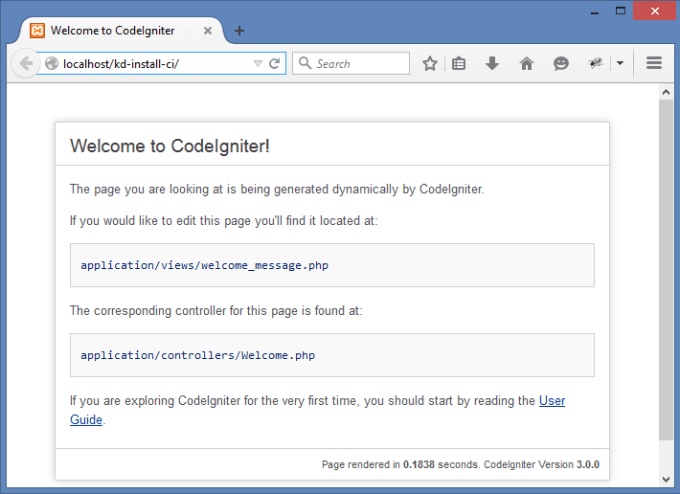Click the search magnifier icon

point(305,63)
